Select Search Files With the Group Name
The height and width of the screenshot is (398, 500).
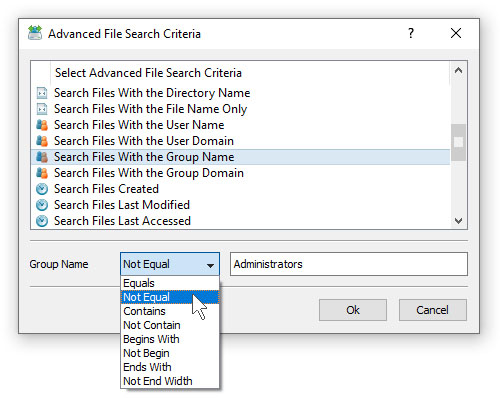point(240,157)
